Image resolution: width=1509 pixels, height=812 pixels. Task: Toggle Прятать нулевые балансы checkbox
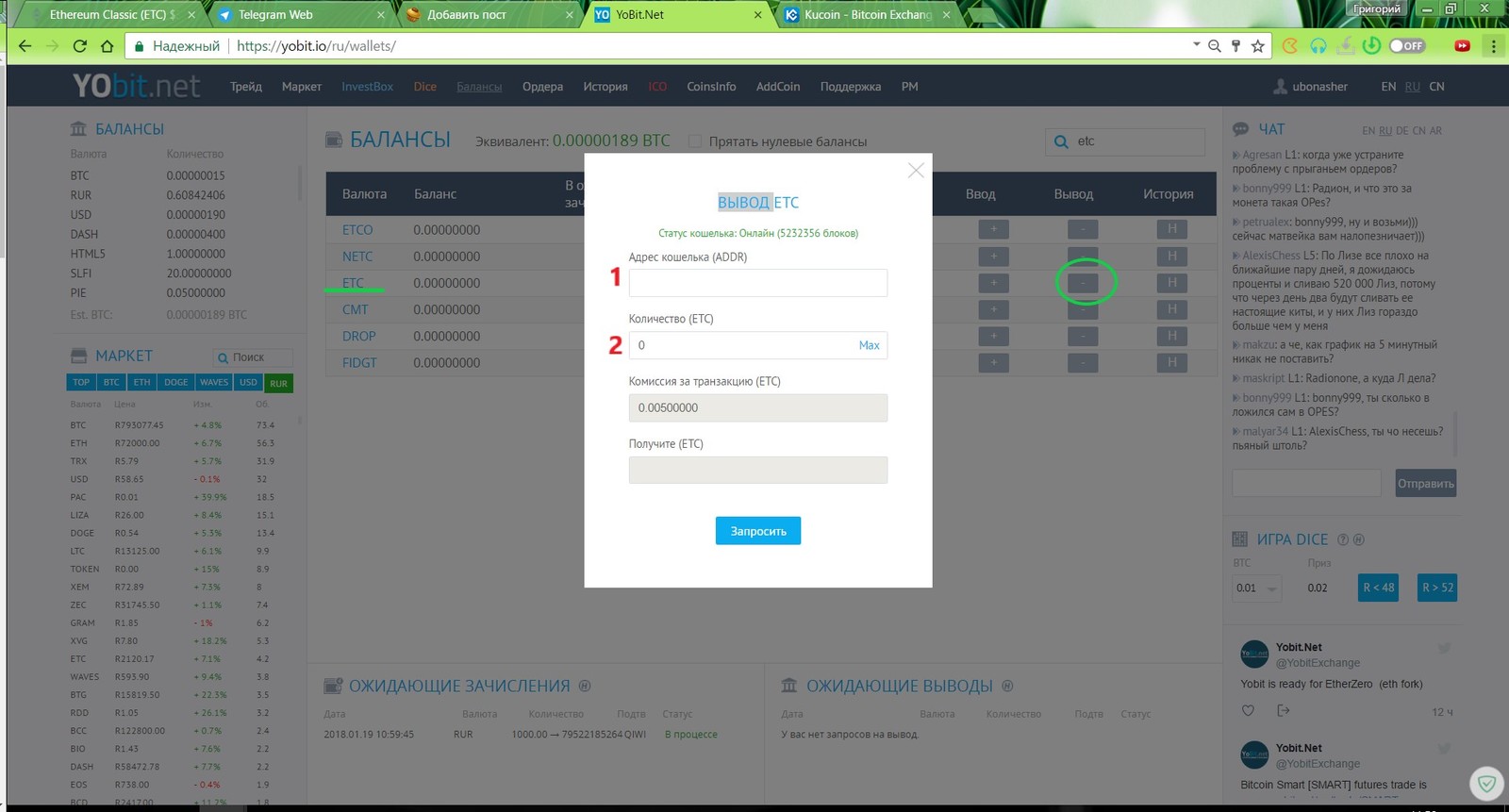[x=695, y=141]
